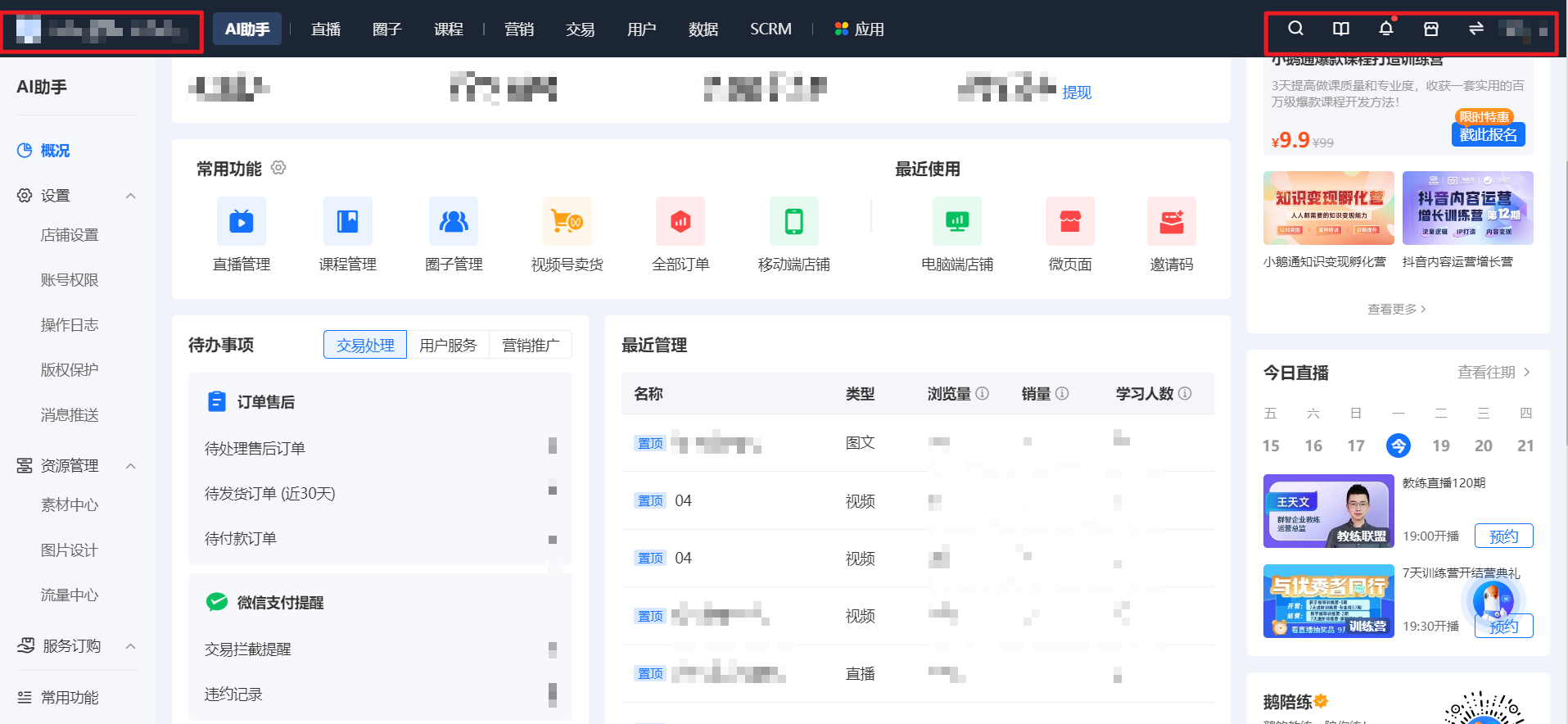The image size is (1568, 724).
Task: Open the 电脑端店铺 icon
Action: point(957,221)
